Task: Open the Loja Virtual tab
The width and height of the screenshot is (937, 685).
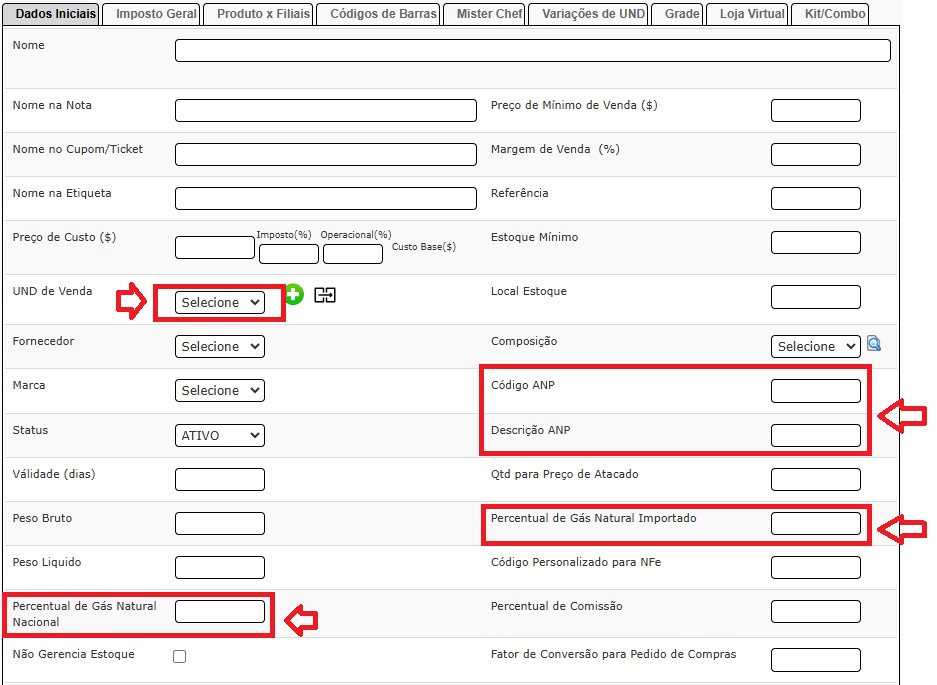Action: click(752, 14)
